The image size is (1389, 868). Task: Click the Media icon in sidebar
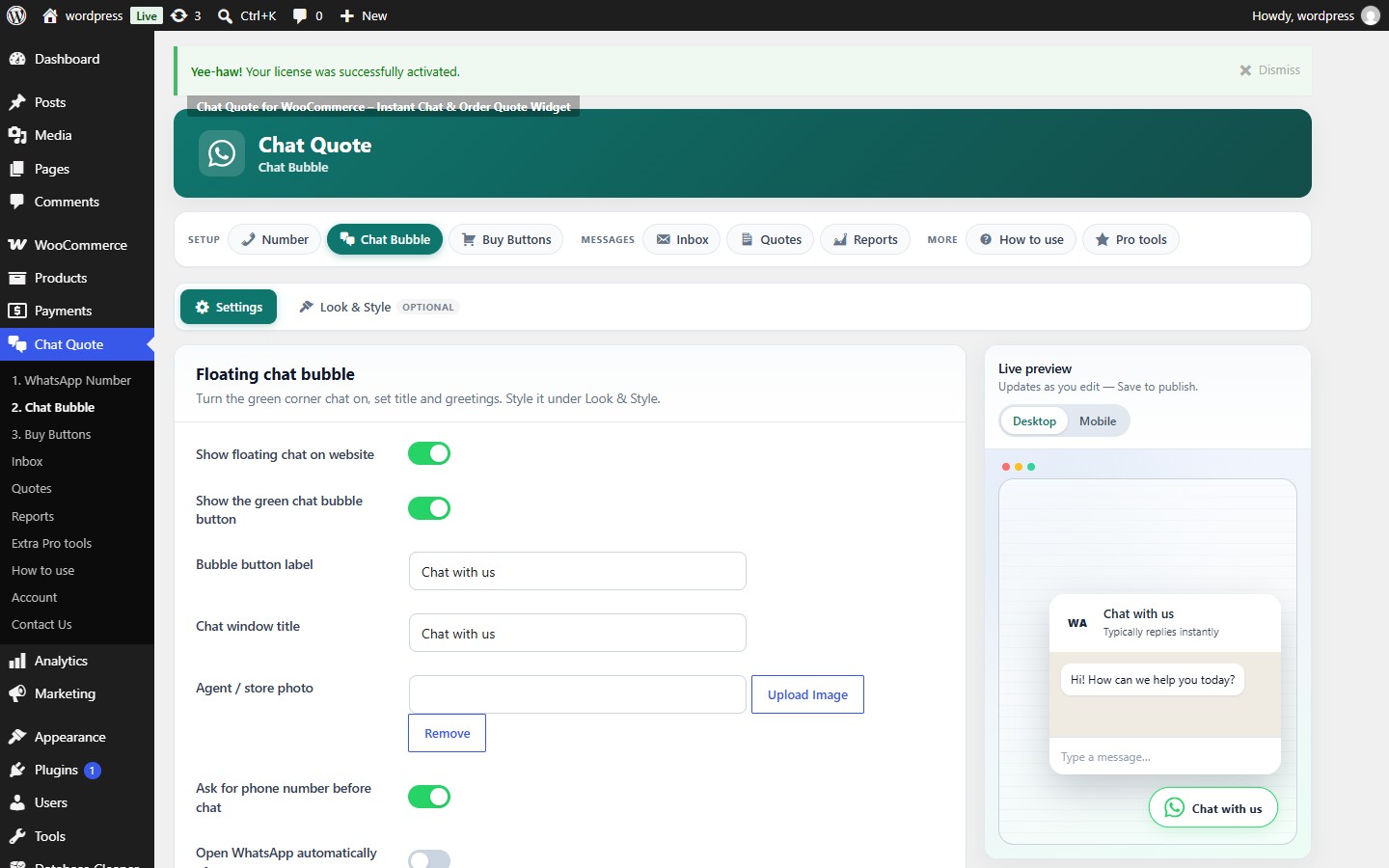[x=17, y=135]
